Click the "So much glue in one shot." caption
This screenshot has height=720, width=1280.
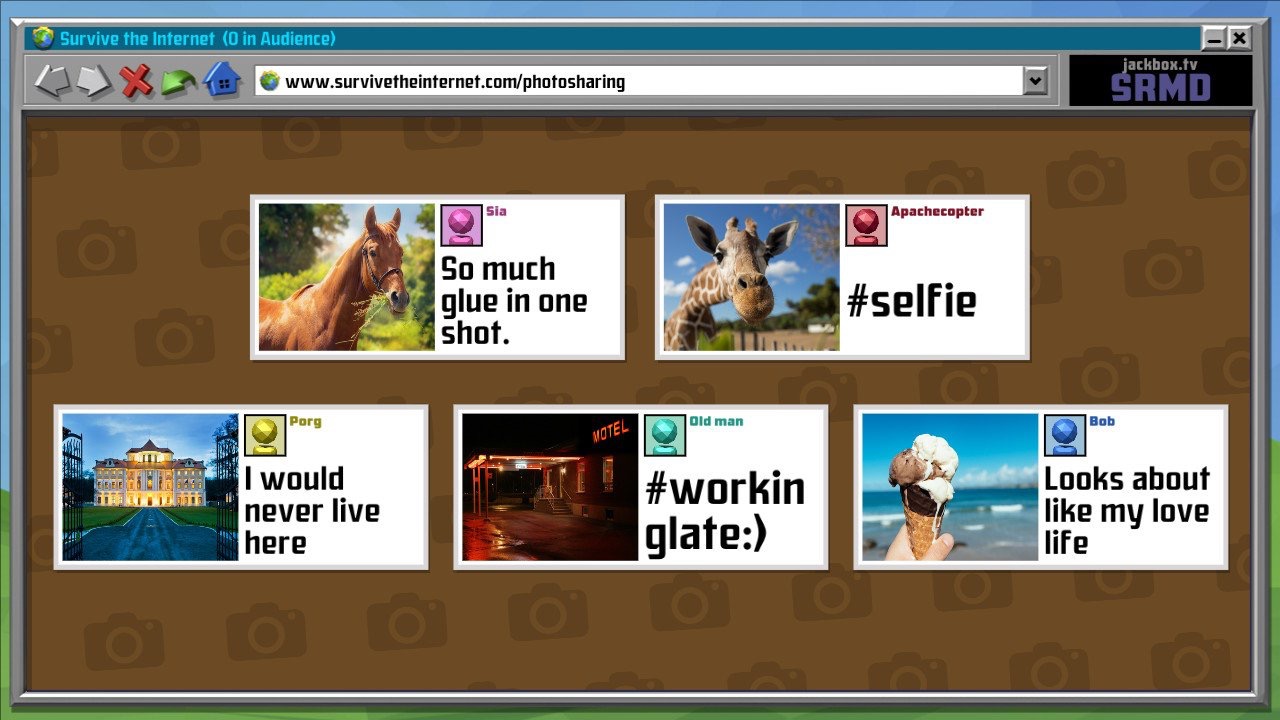click(514, 301)
